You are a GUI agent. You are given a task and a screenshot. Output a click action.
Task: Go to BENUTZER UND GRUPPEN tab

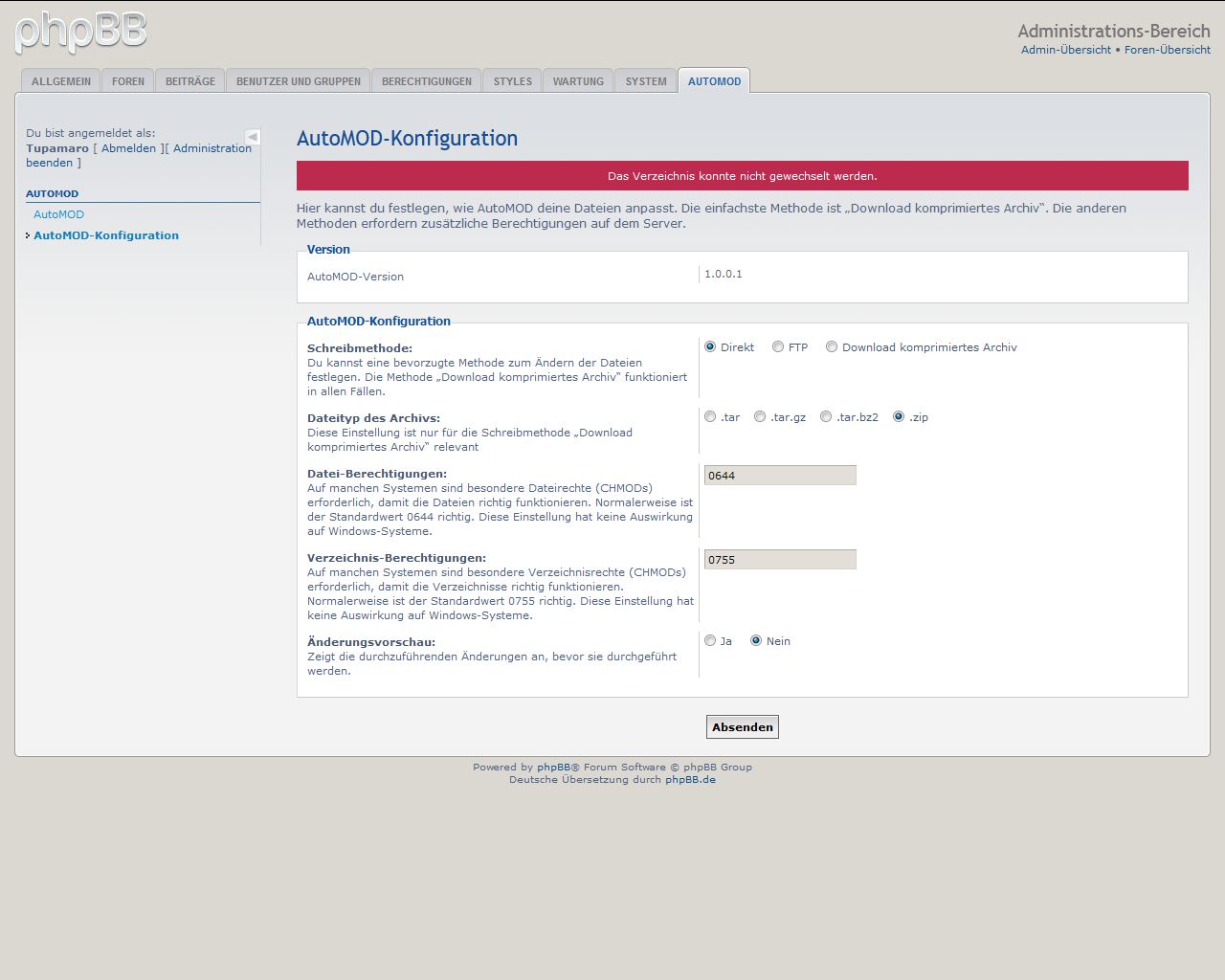[299, 81]
